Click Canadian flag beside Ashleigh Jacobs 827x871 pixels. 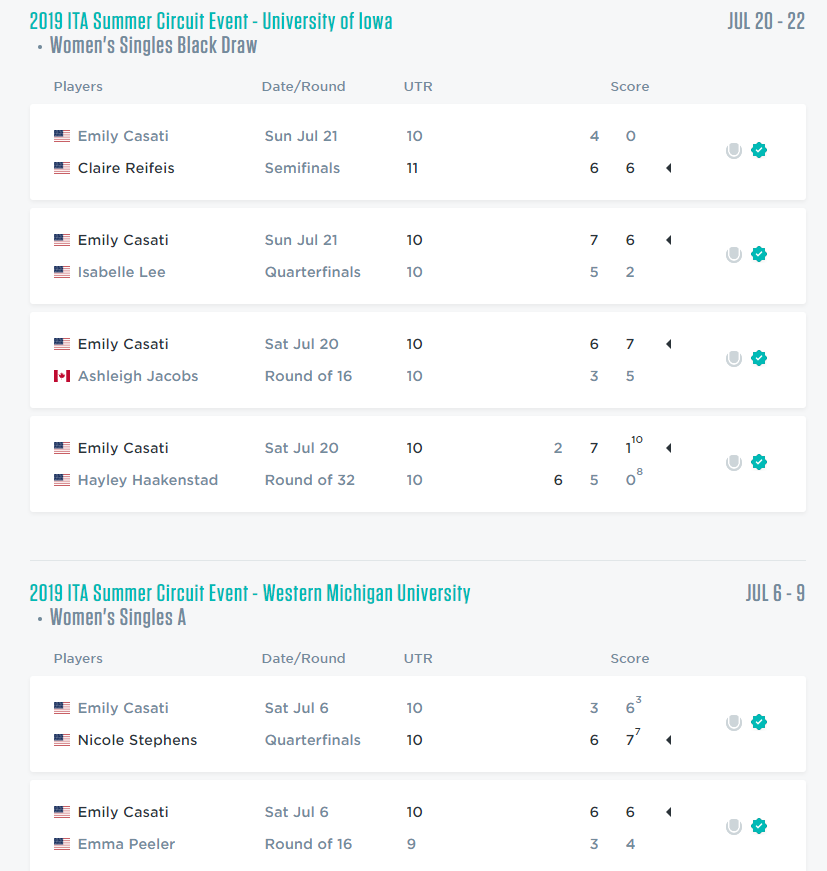[62, 376]
